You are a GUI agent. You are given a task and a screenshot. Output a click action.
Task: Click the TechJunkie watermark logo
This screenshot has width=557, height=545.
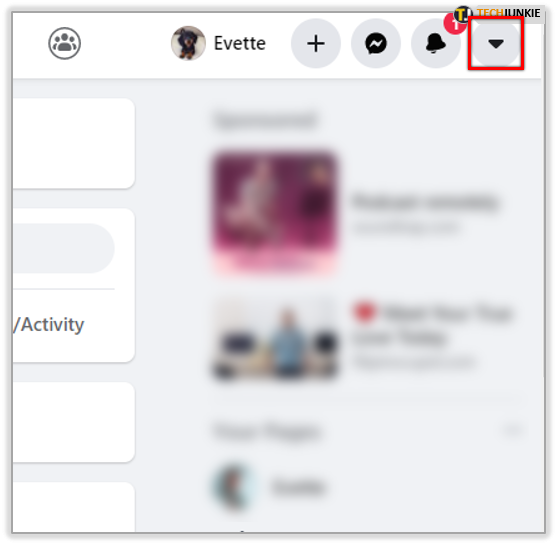(x=498, y=14)
